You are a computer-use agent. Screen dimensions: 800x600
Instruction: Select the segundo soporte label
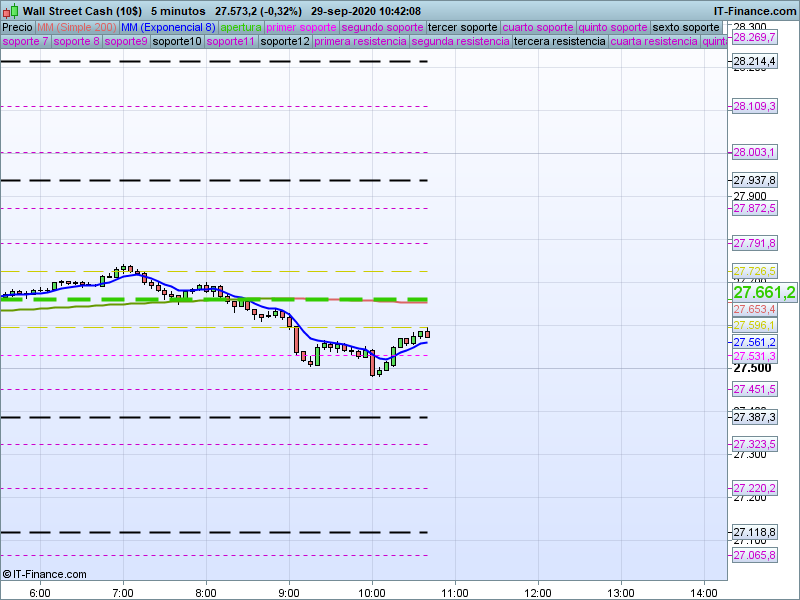point(382,28)
